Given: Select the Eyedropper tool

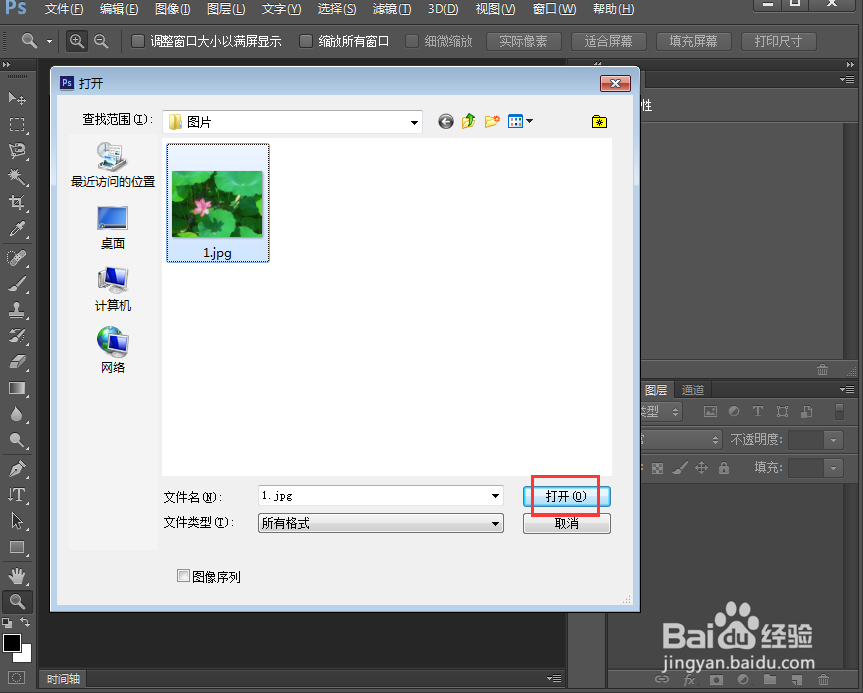Looking at the screenshot, I should (17, 229).
